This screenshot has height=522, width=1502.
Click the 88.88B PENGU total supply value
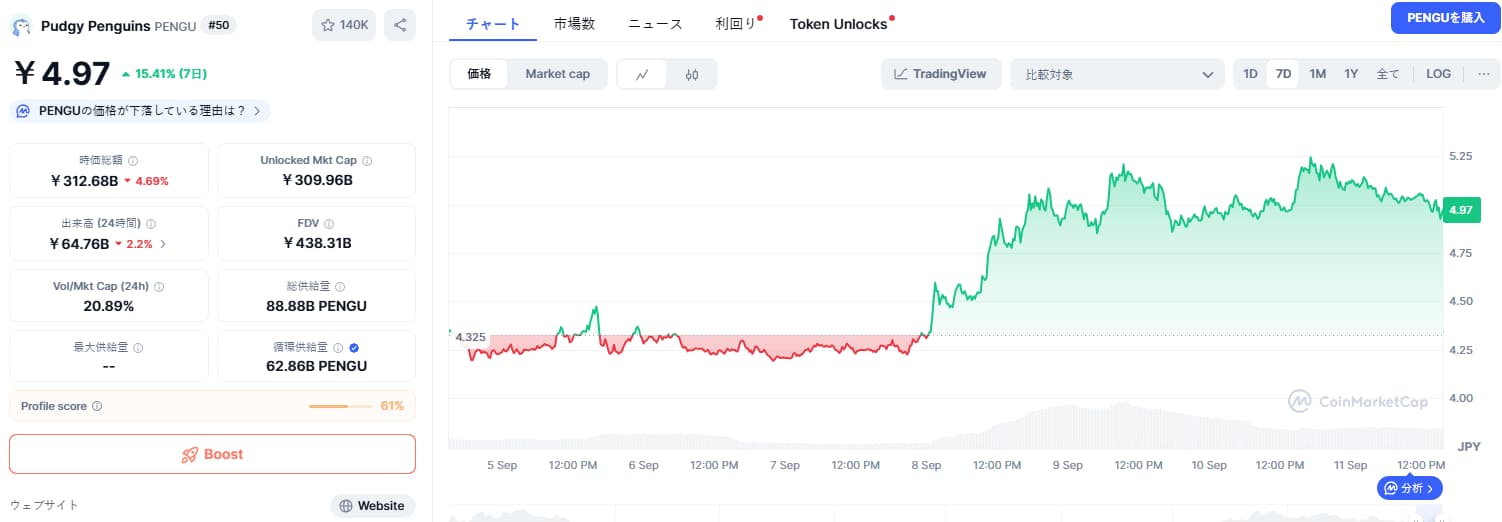tap(317, 305)
